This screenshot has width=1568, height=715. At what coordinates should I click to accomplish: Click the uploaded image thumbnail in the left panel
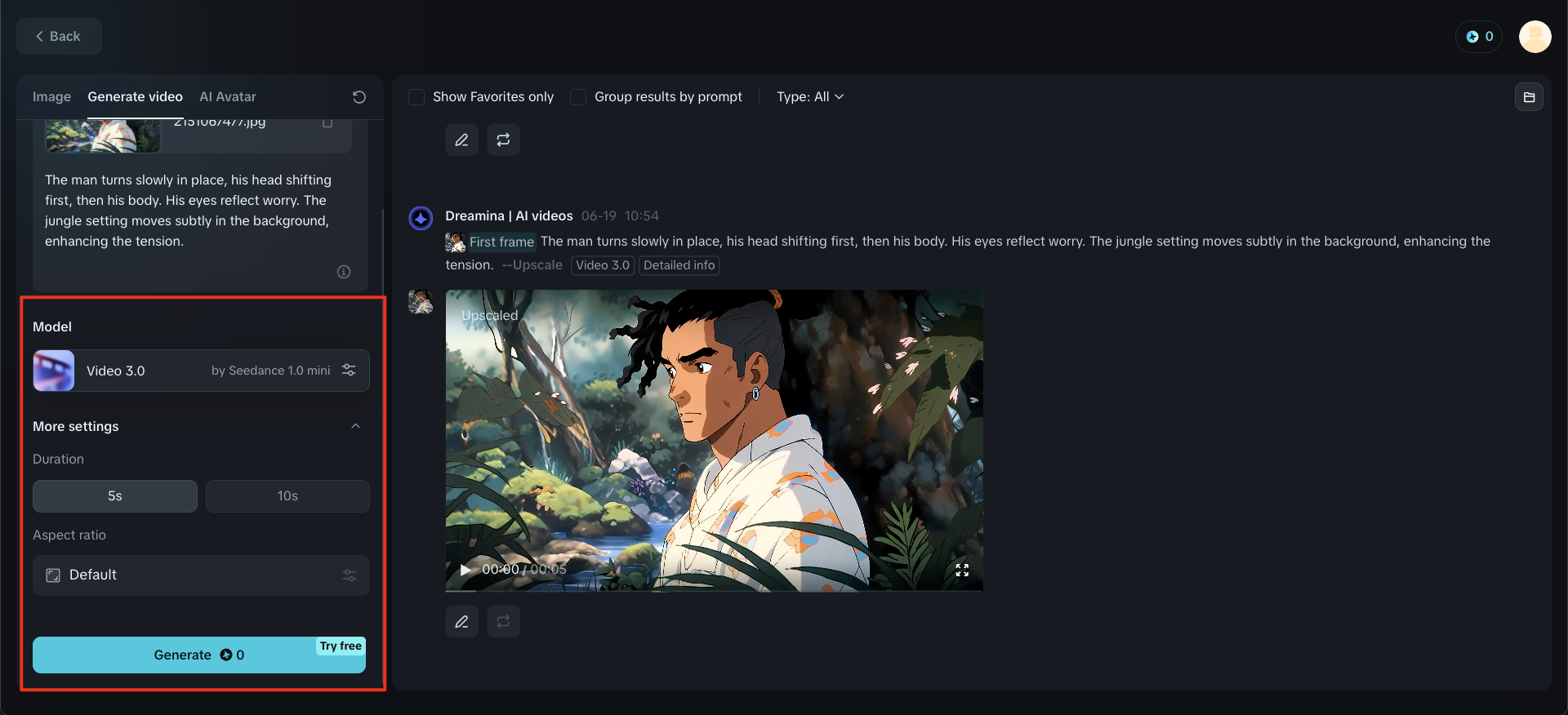(103, 135)
